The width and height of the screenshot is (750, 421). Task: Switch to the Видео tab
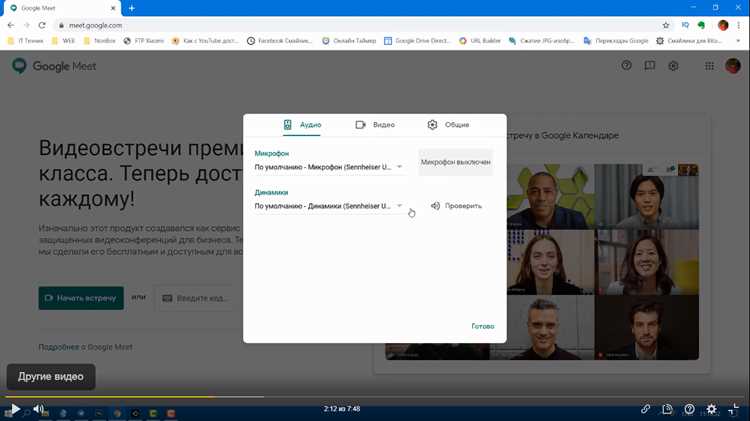coord(375,125)
